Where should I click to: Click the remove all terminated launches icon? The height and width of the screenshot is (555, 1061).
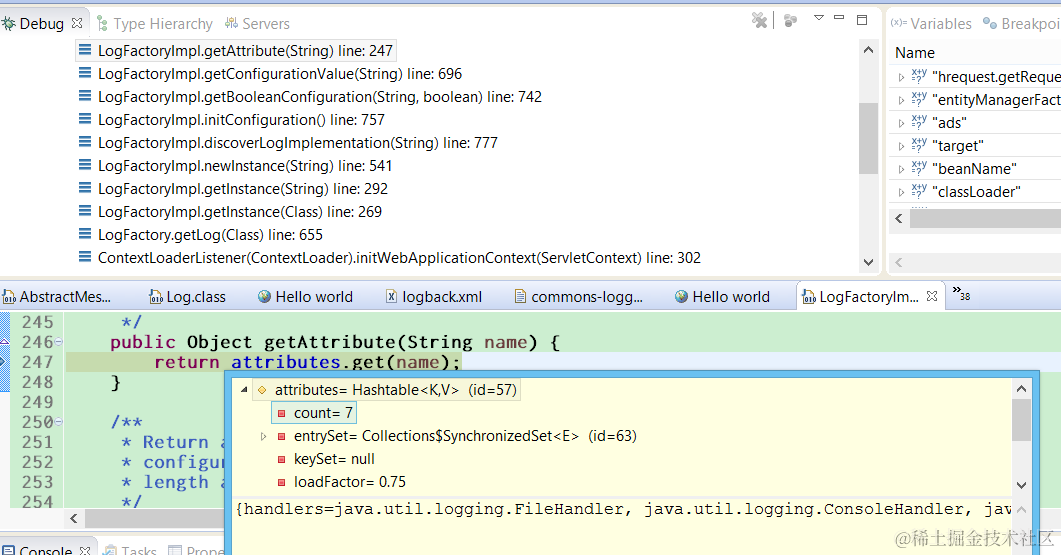[x=760, y=21]
